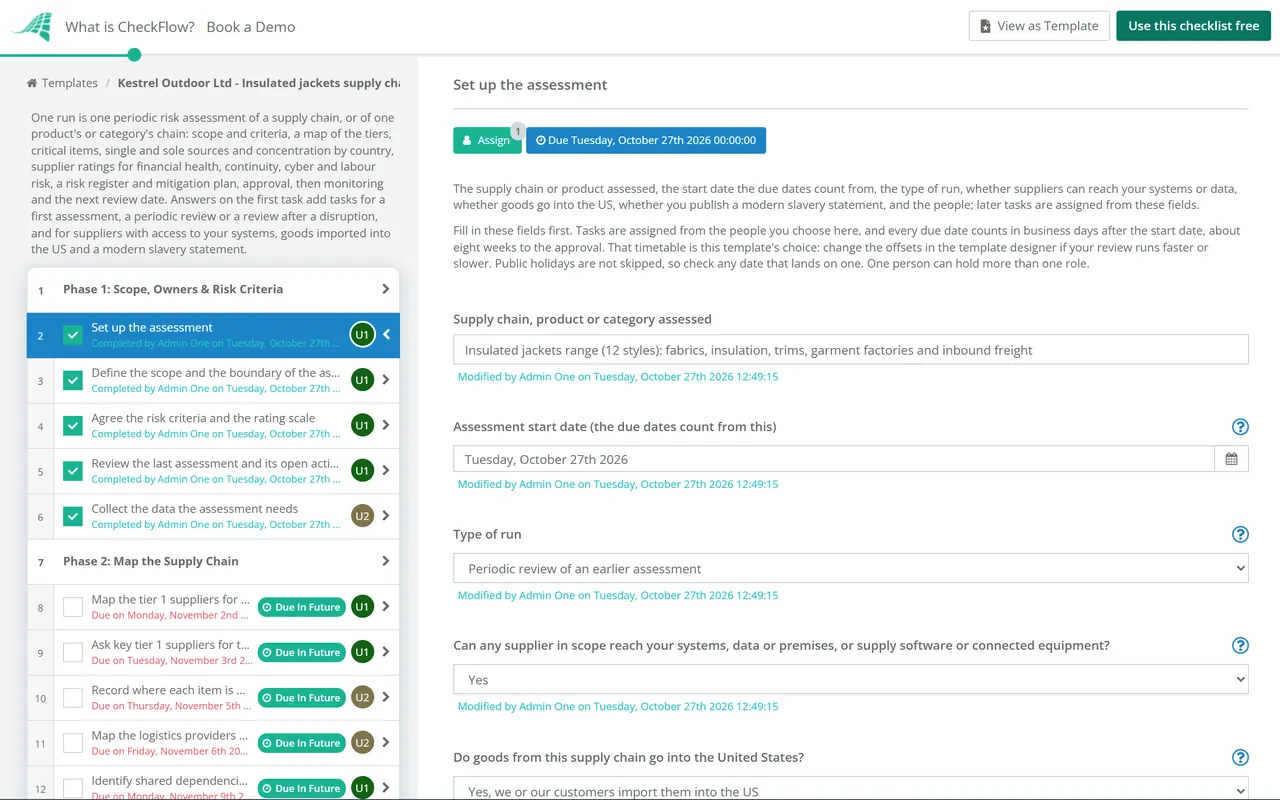Screen dimensions: 1280x800
Task: Click U1 avatar on Review the last assessment task
Action: click(x=362, y=470)
